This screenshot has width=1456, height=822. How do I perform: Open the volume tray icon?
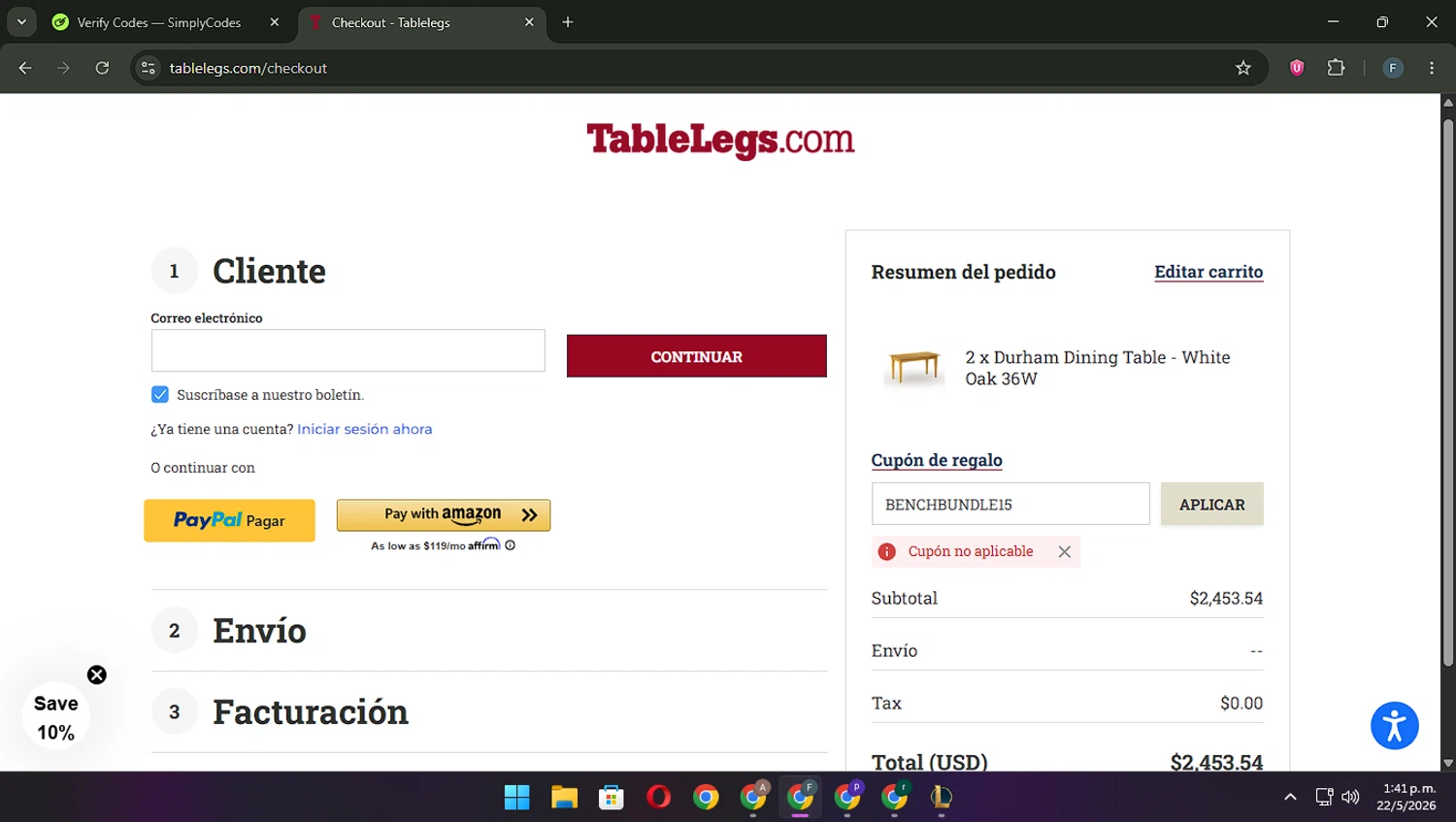coord(1350,797)
